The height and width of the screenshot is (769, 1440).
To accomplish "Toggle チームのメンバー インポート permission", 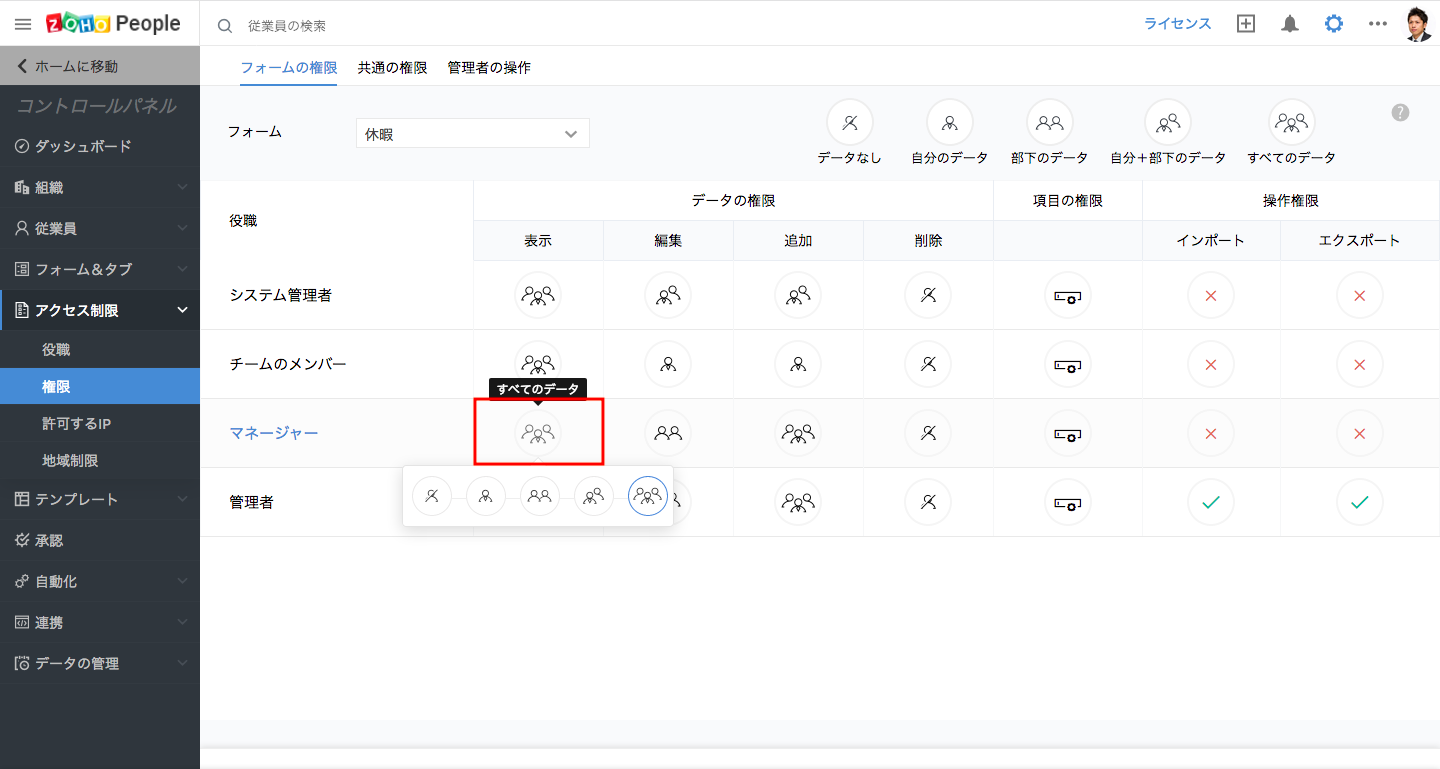I will click(x=1211, y=364).
